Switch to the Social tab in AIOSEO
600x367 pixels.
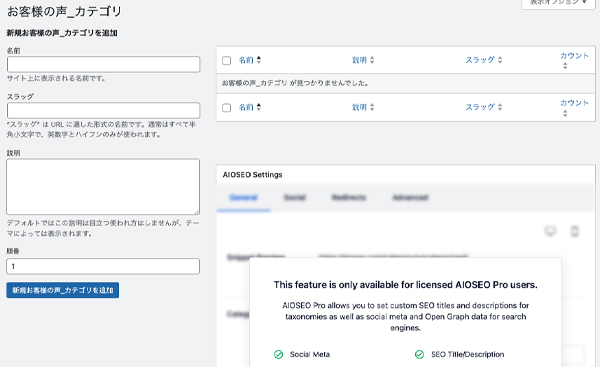[x=295, y=197]
